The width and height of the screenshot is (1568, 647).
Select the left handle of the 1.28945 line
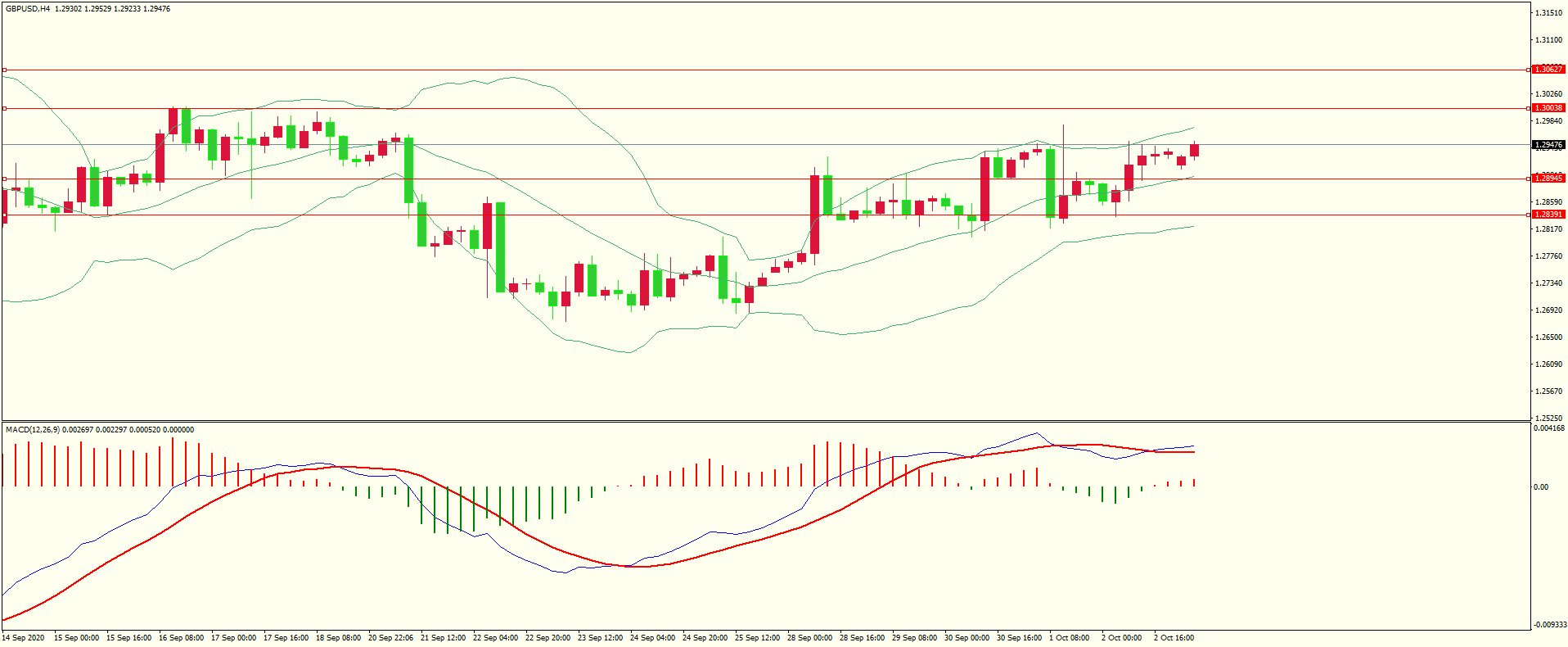point(5,179)
